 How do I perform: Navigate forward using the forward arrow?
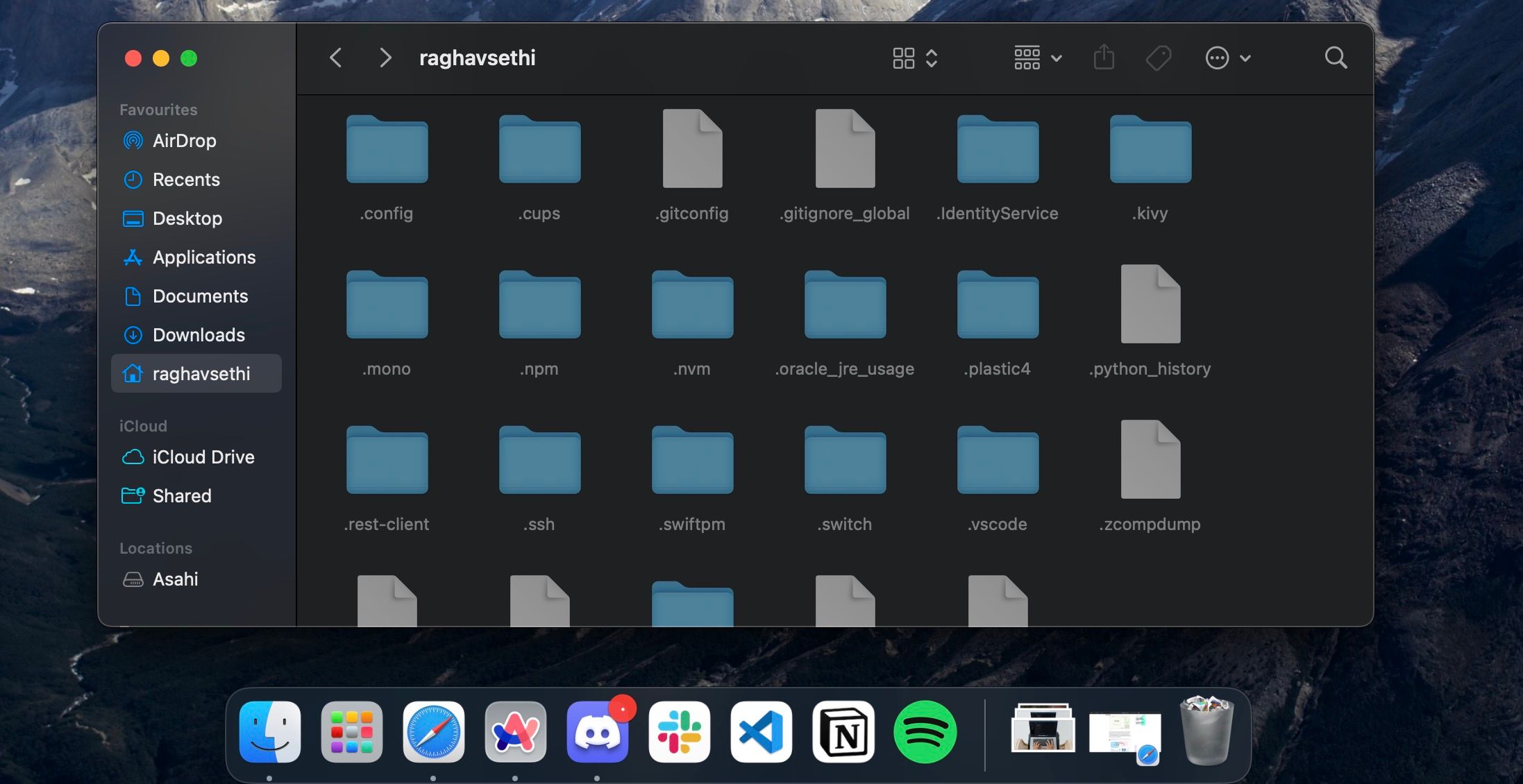385,58
